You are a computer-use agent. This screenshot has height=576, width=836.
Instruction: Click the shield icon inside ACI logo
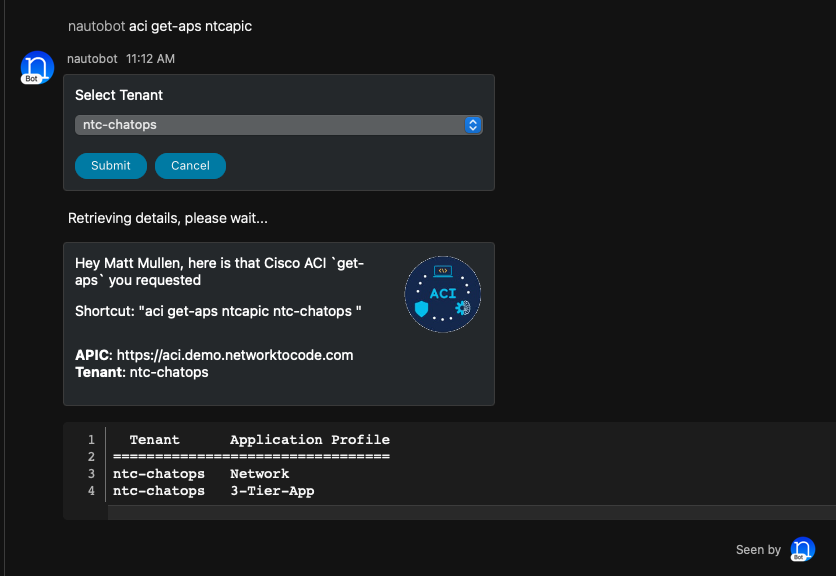[x=421, y=309]
